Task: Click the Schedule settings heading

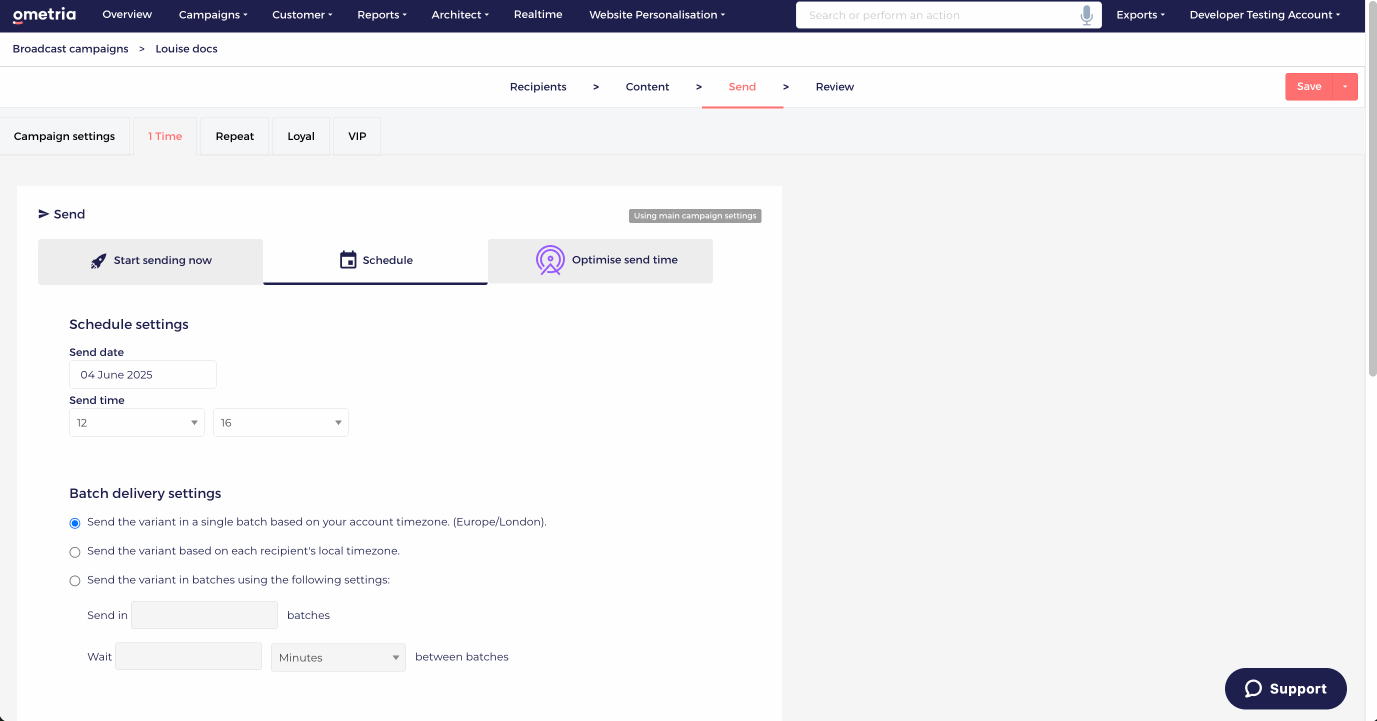Action: (129, 324)
